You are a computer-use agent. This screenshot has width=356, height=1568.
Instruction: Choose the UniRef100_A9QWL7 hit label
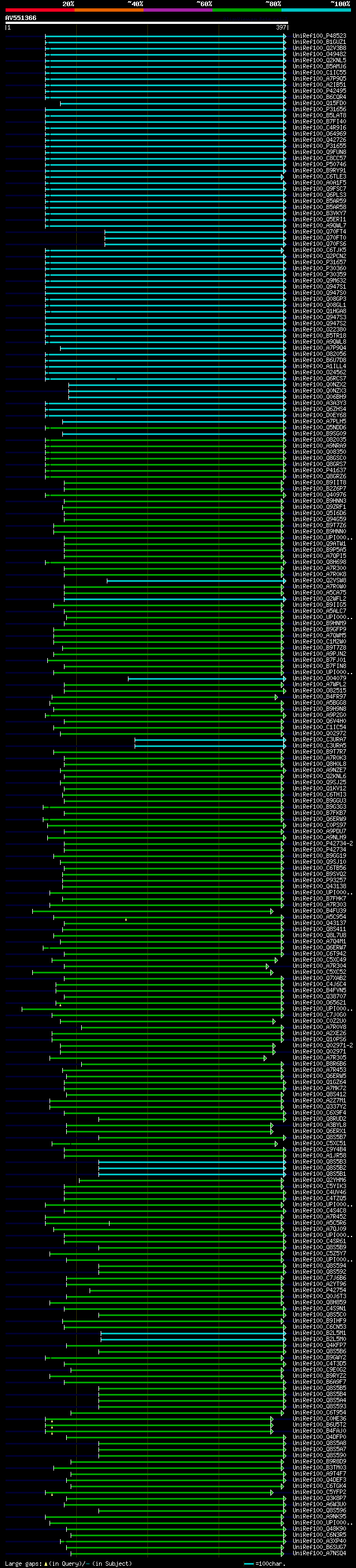click(319, 226)
